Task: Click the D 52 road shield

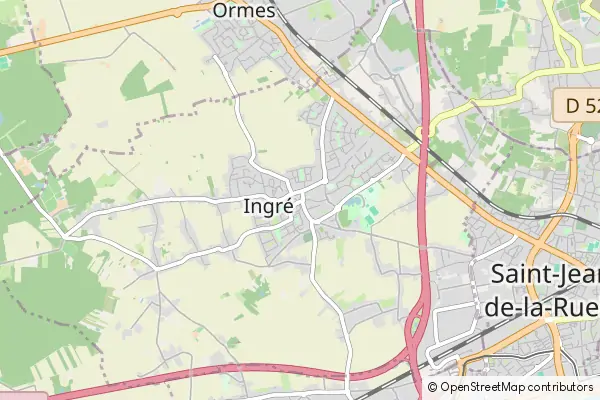Action: tap(577, 106)
